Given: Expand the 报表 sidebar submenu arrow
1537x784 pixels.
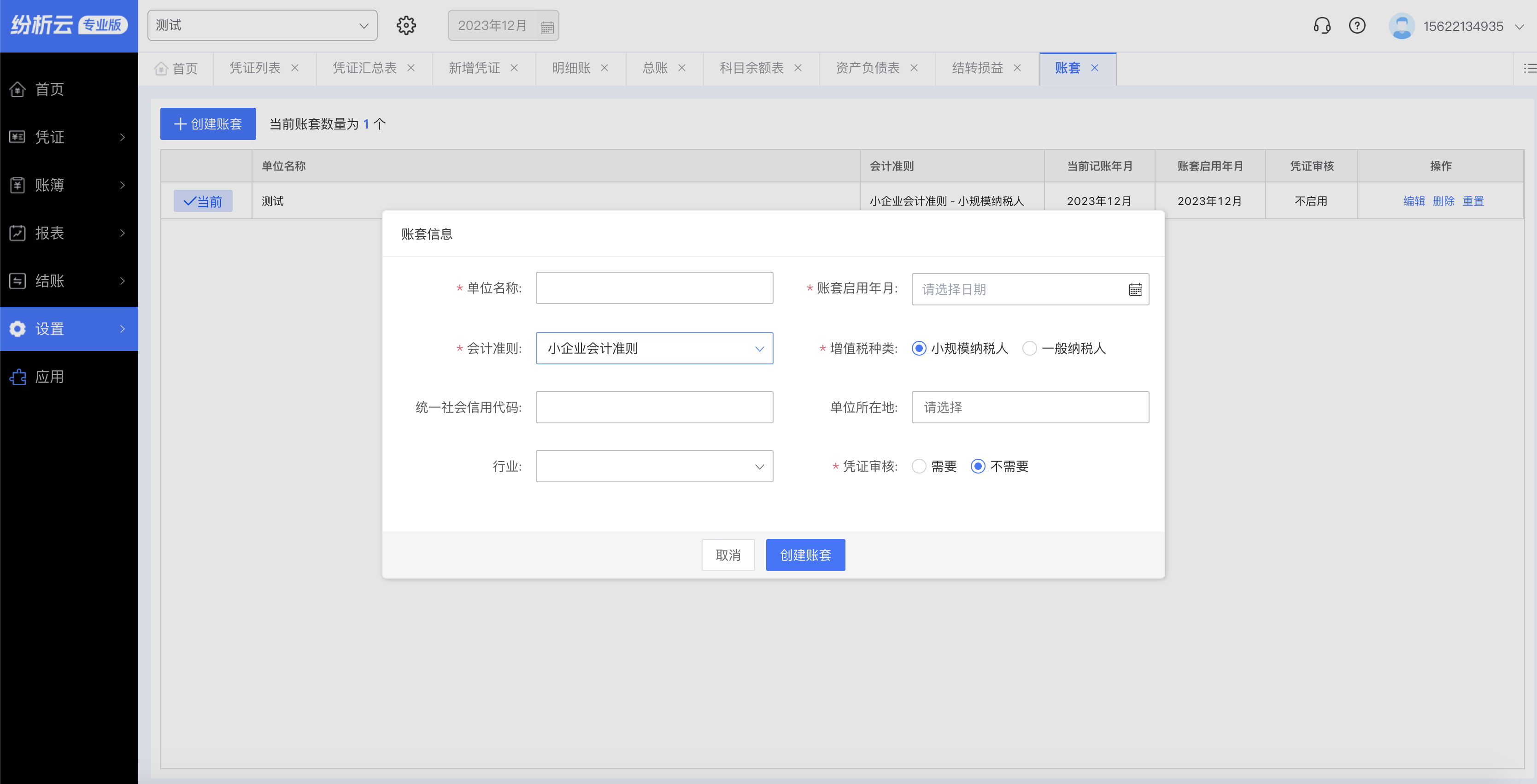Looking at the screenshot, I should click(122, 233).
